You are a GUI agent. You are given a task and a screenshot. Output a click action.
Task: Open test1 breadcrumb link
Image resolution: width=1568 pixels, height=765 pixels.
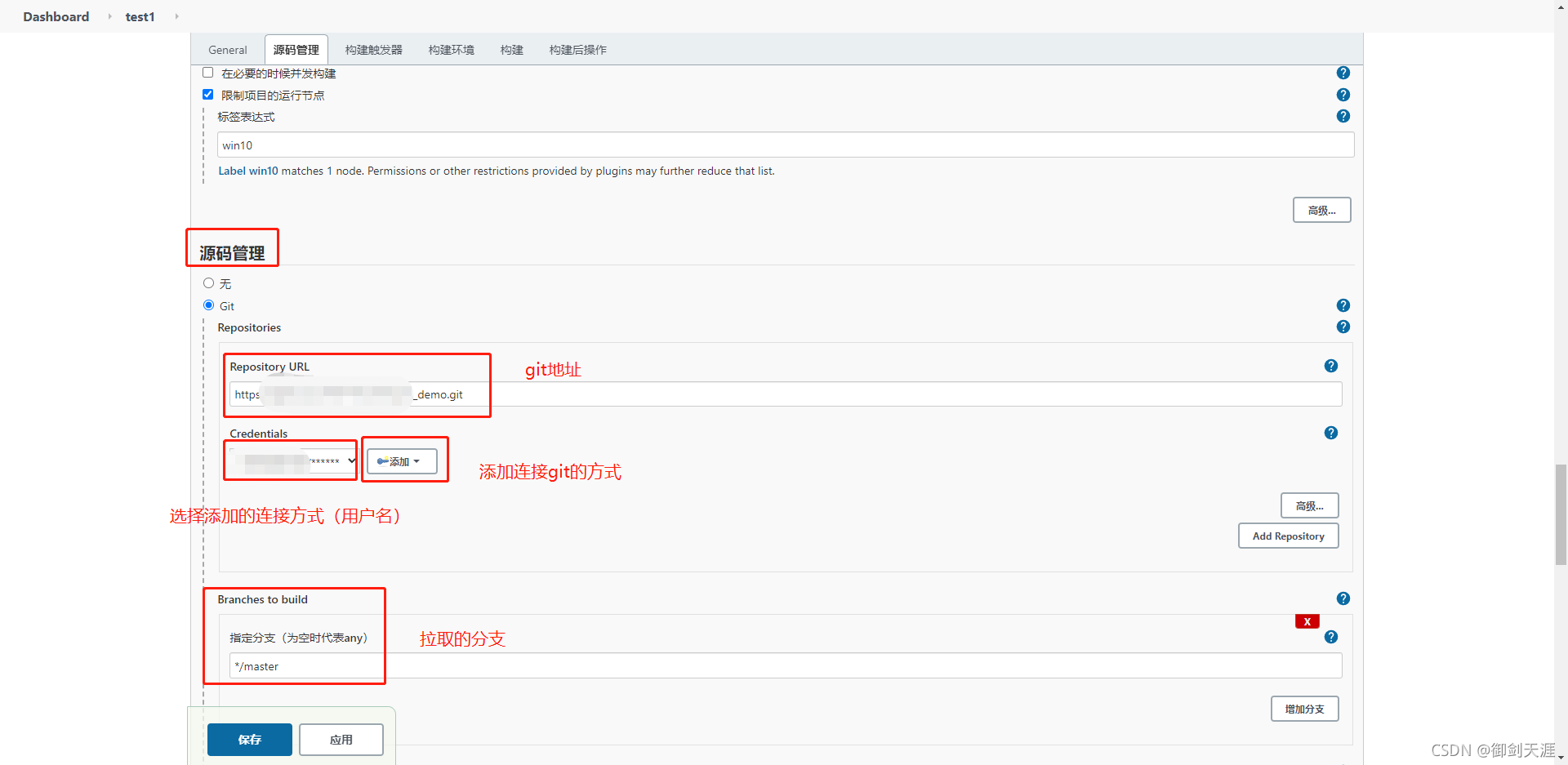pyautogui.click(x=140, y=16)
